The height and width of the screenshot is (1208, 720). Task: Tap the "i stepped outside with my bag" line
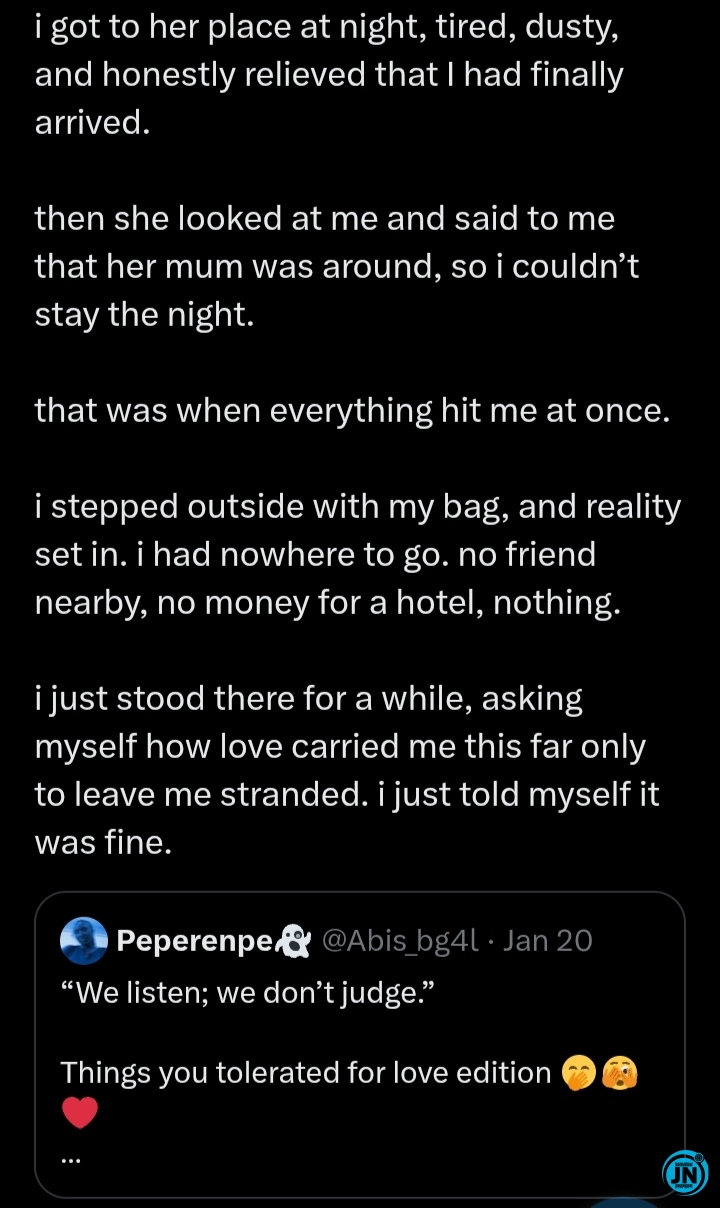(357, 507)
